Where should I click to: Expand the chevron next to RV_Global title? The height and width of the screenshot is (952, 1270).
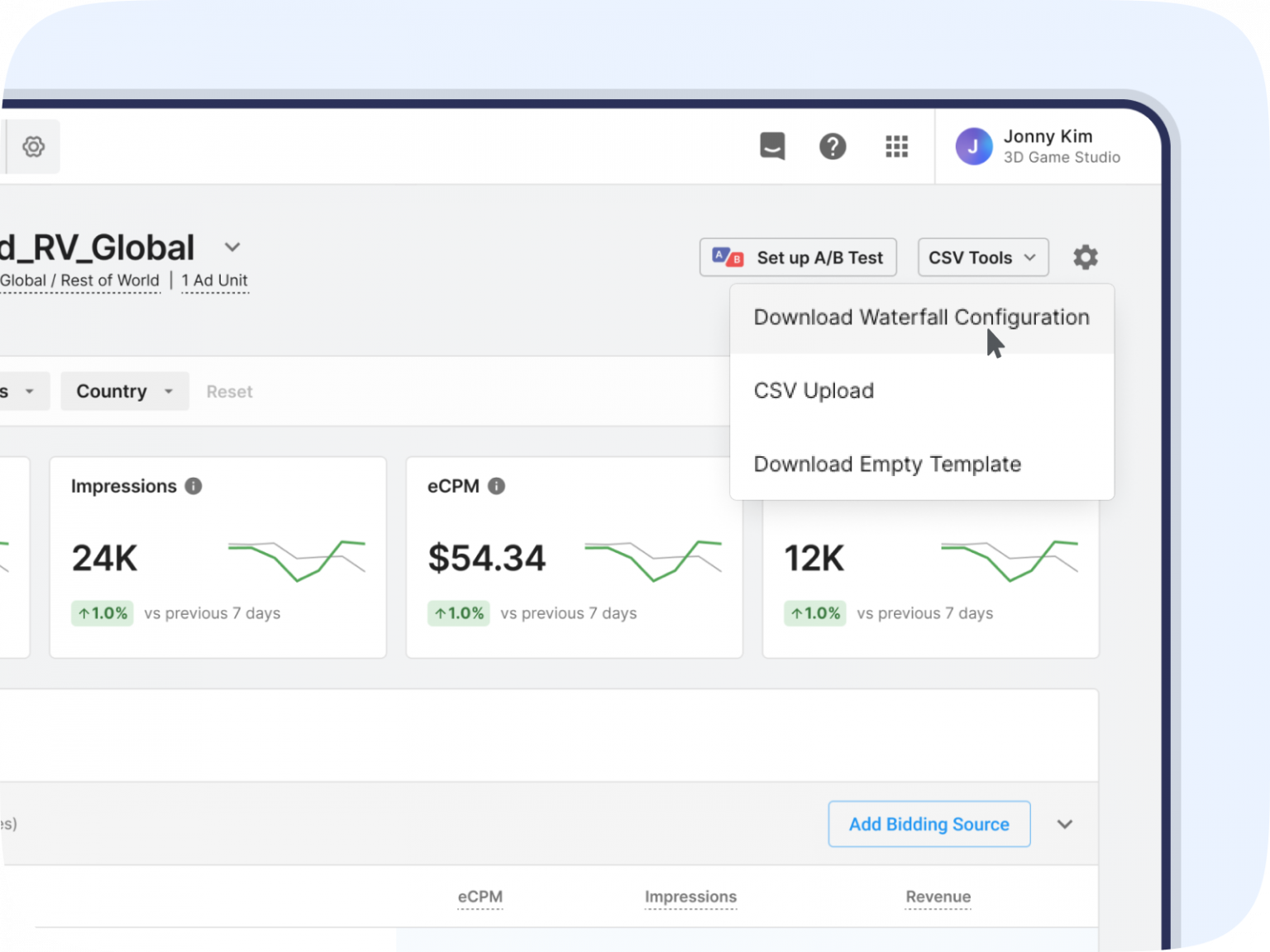[x=232, y=247]
